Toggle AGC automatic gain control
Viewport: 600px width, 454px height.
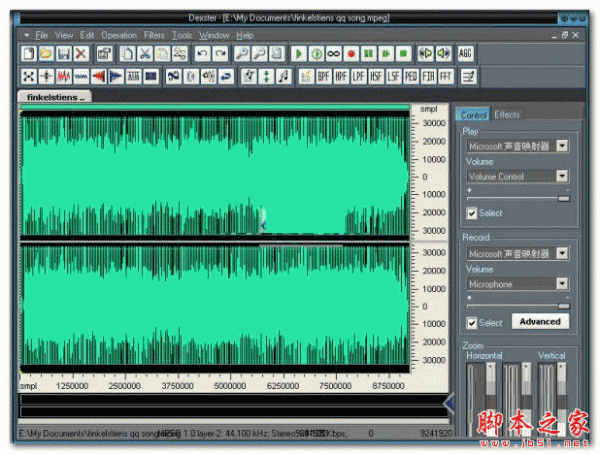[465, 53]
